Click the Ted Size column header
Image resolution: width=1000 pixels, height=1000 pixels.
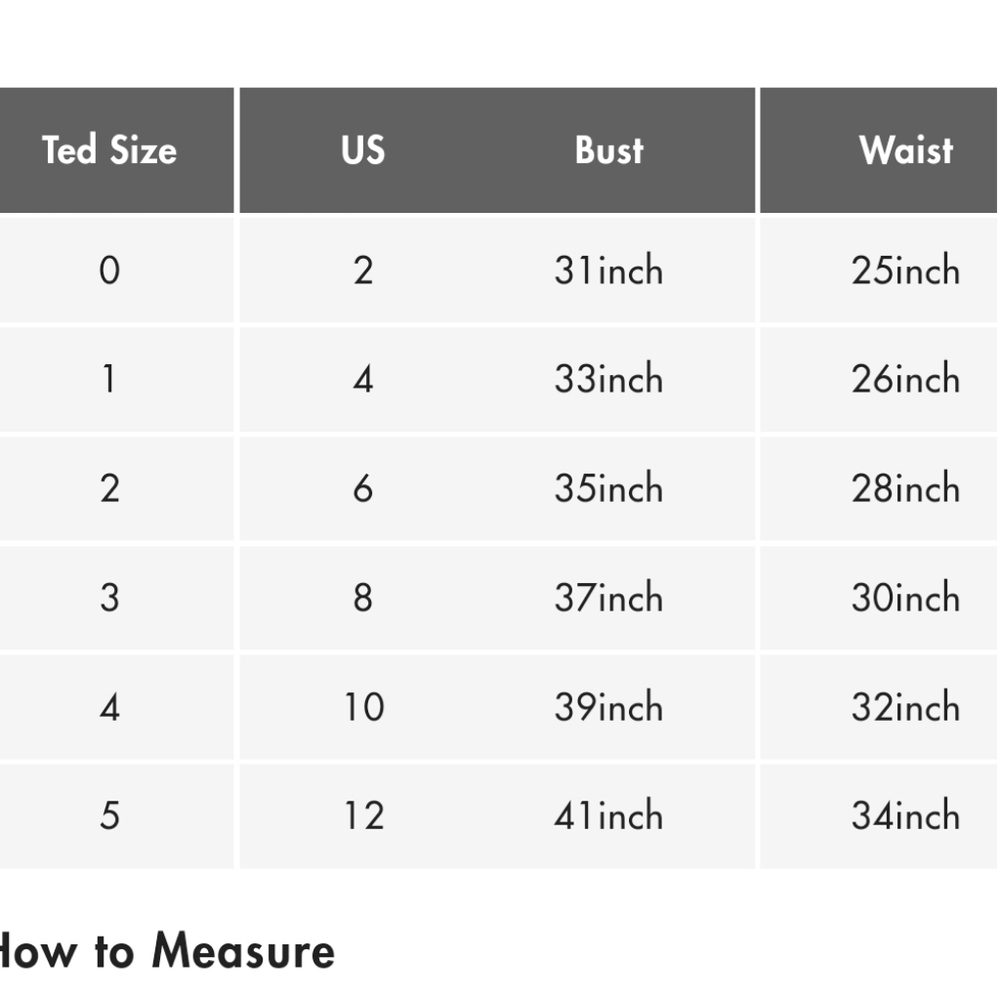(x=110, y=150)
